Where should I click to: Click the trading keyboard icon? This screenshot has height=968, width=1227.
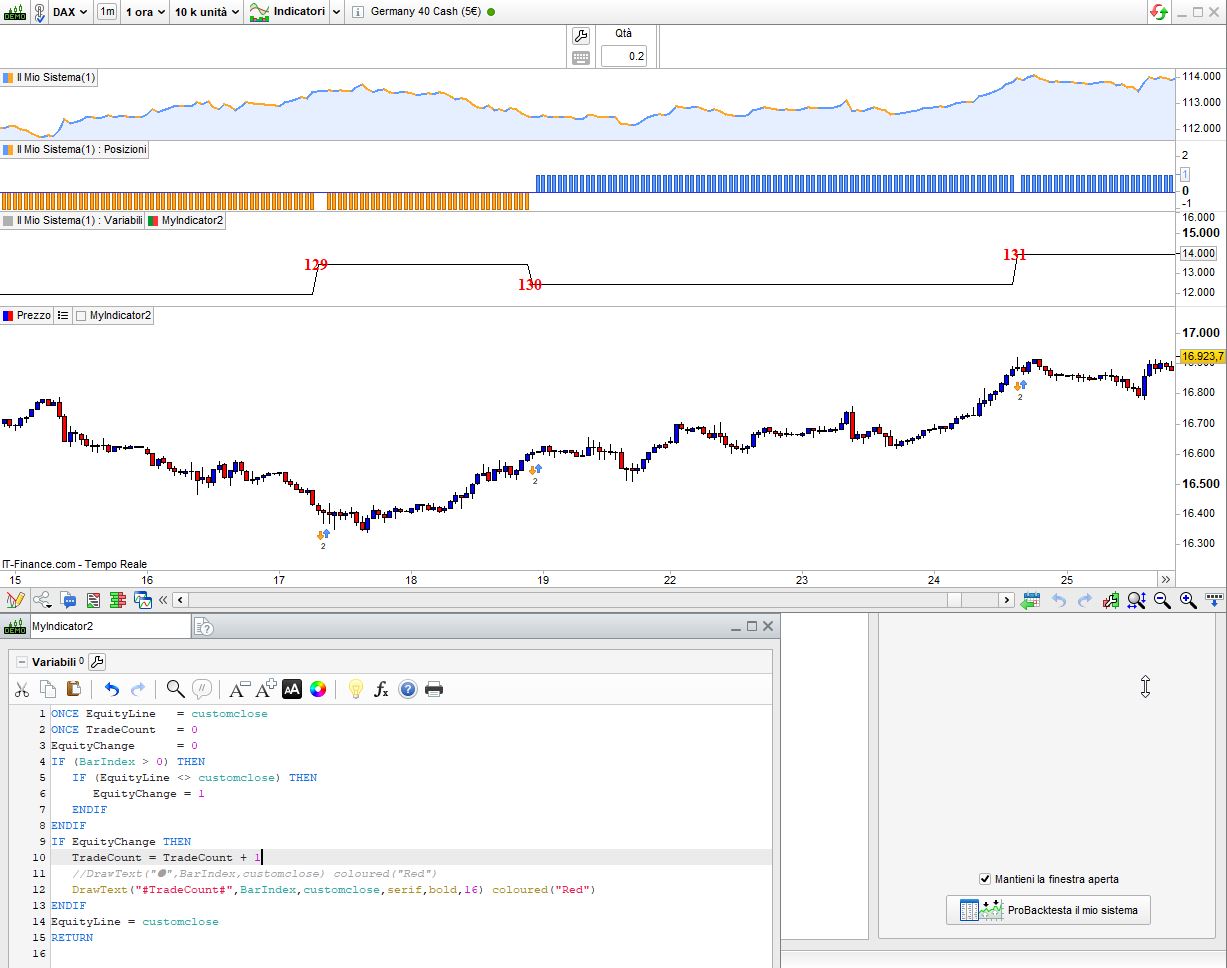coord(581,58)
